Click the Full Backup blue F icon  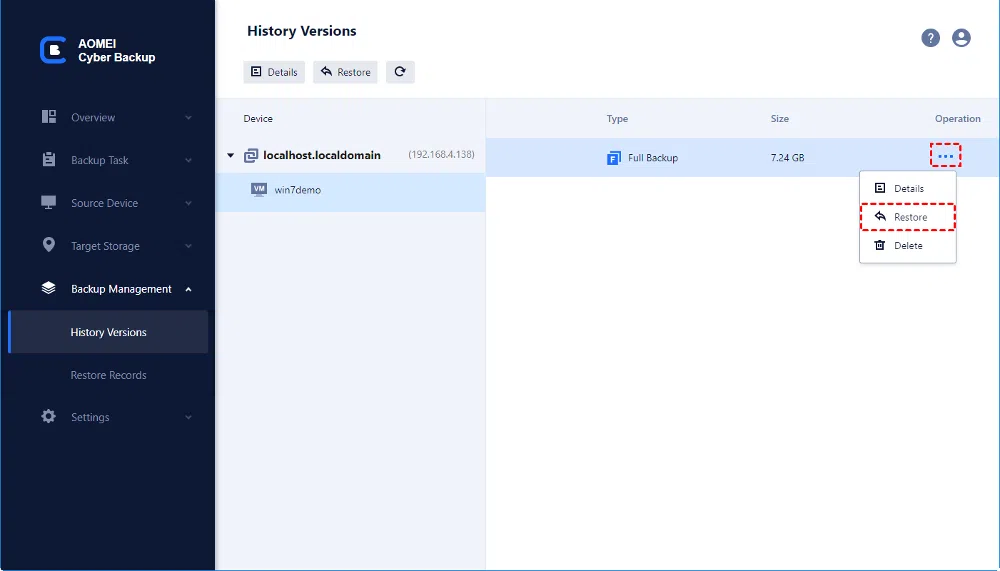(614, 158)
